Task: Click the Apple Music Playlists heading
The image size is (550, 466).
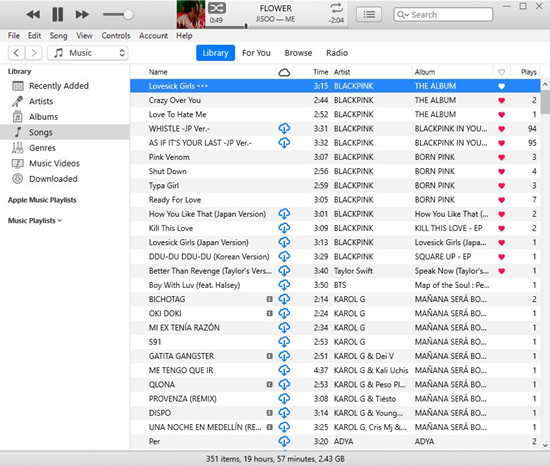Action: coord(42,200)
